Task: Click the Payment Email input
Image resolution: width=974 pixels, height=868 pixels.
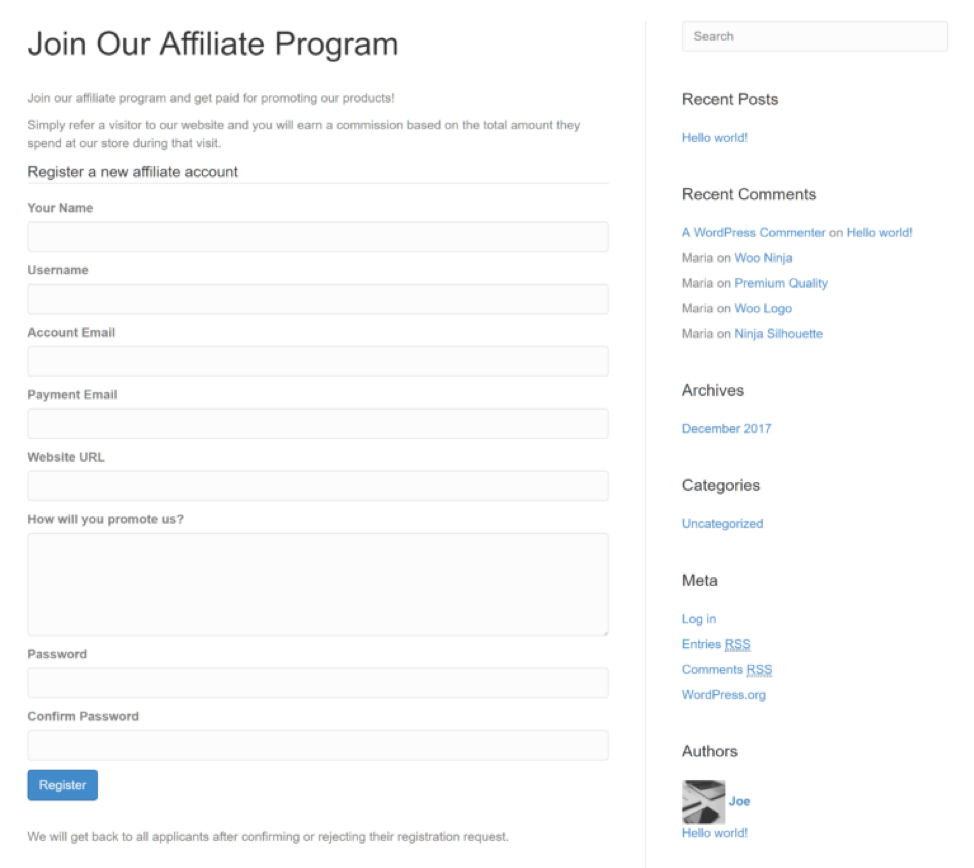Action: pos(318,423)
